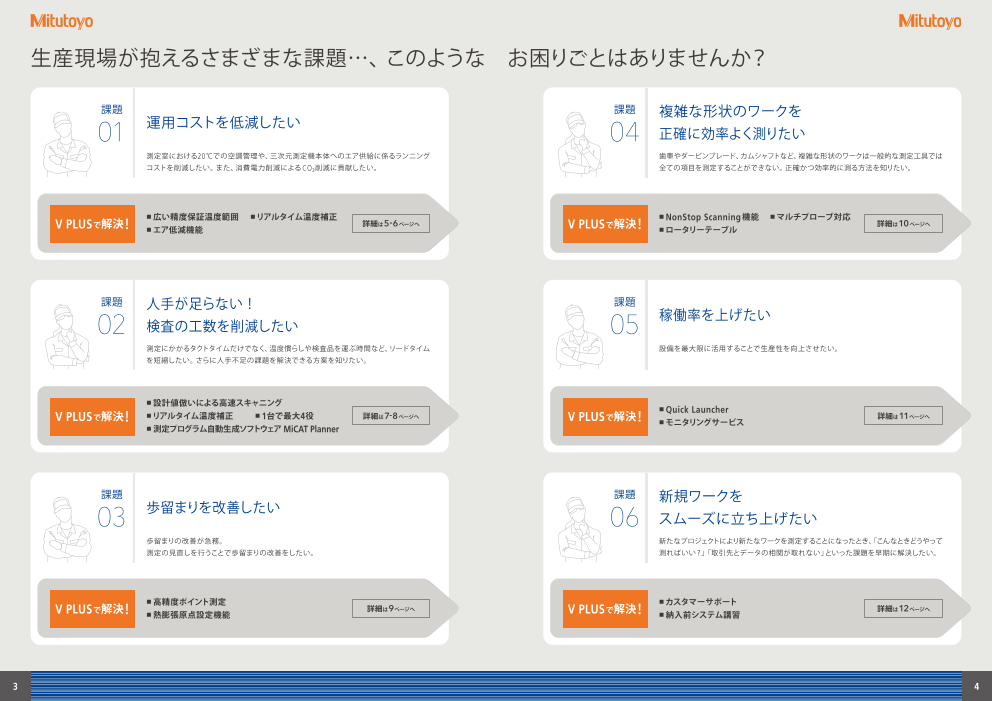Open 詳細は10ページへ arrow link
992x701 pixels.
[x=903, y=223]
